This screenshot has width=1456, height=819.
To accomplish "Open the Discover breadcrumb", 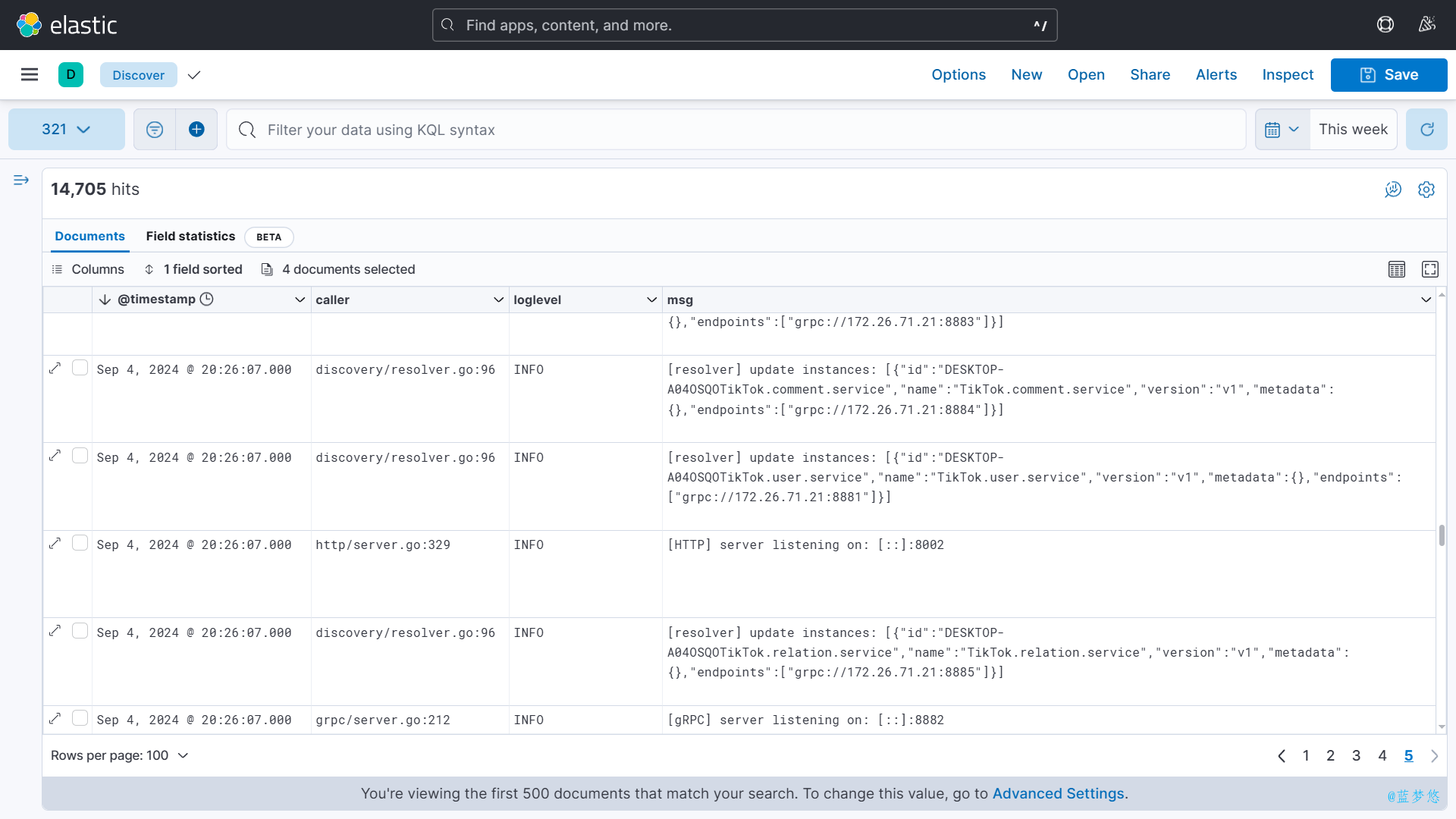I will (139, 75).
